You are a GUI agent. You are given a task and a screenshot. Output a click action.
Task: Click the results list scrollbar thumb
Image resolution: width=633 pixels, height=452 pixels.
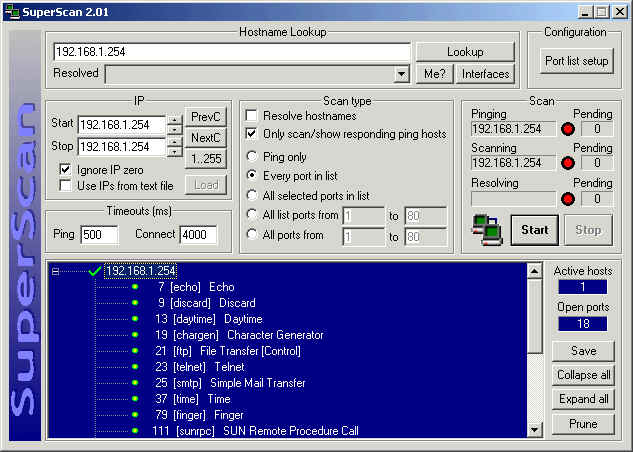point(534,317)
